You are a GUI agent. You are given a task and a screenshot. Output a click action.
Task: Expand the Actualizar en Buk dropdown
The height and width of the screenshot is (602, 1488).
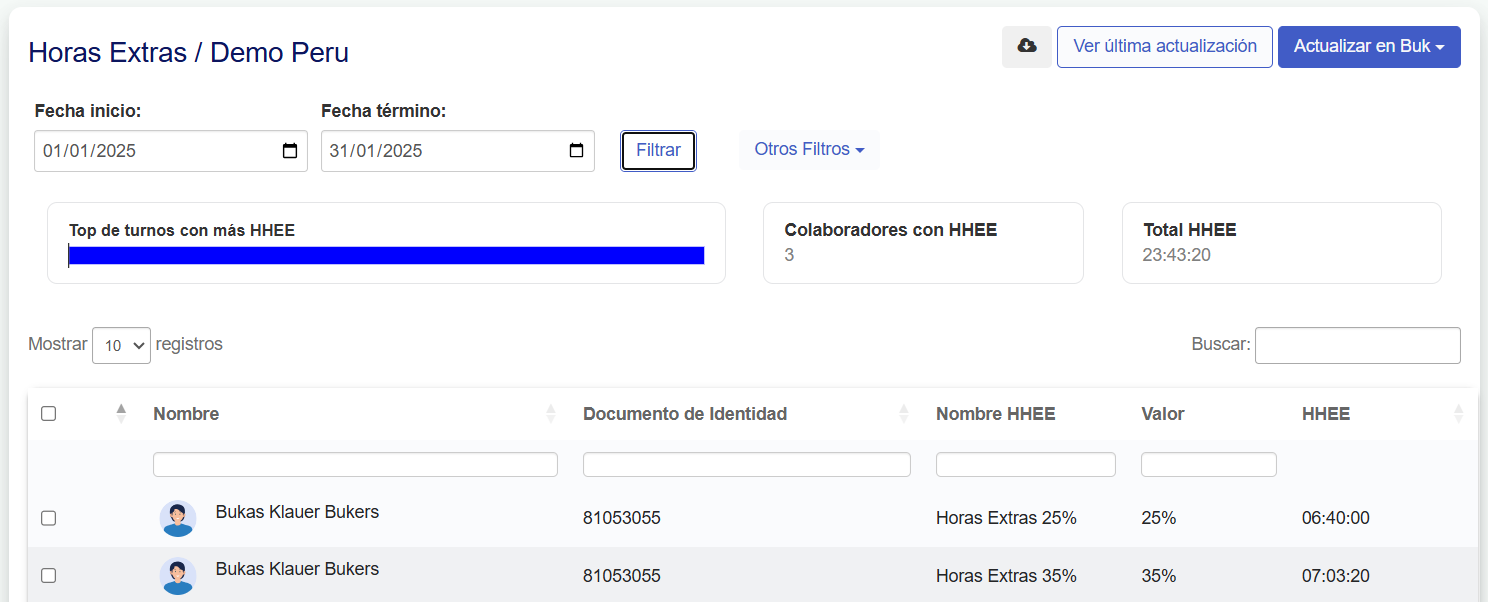click(1368, 47)
